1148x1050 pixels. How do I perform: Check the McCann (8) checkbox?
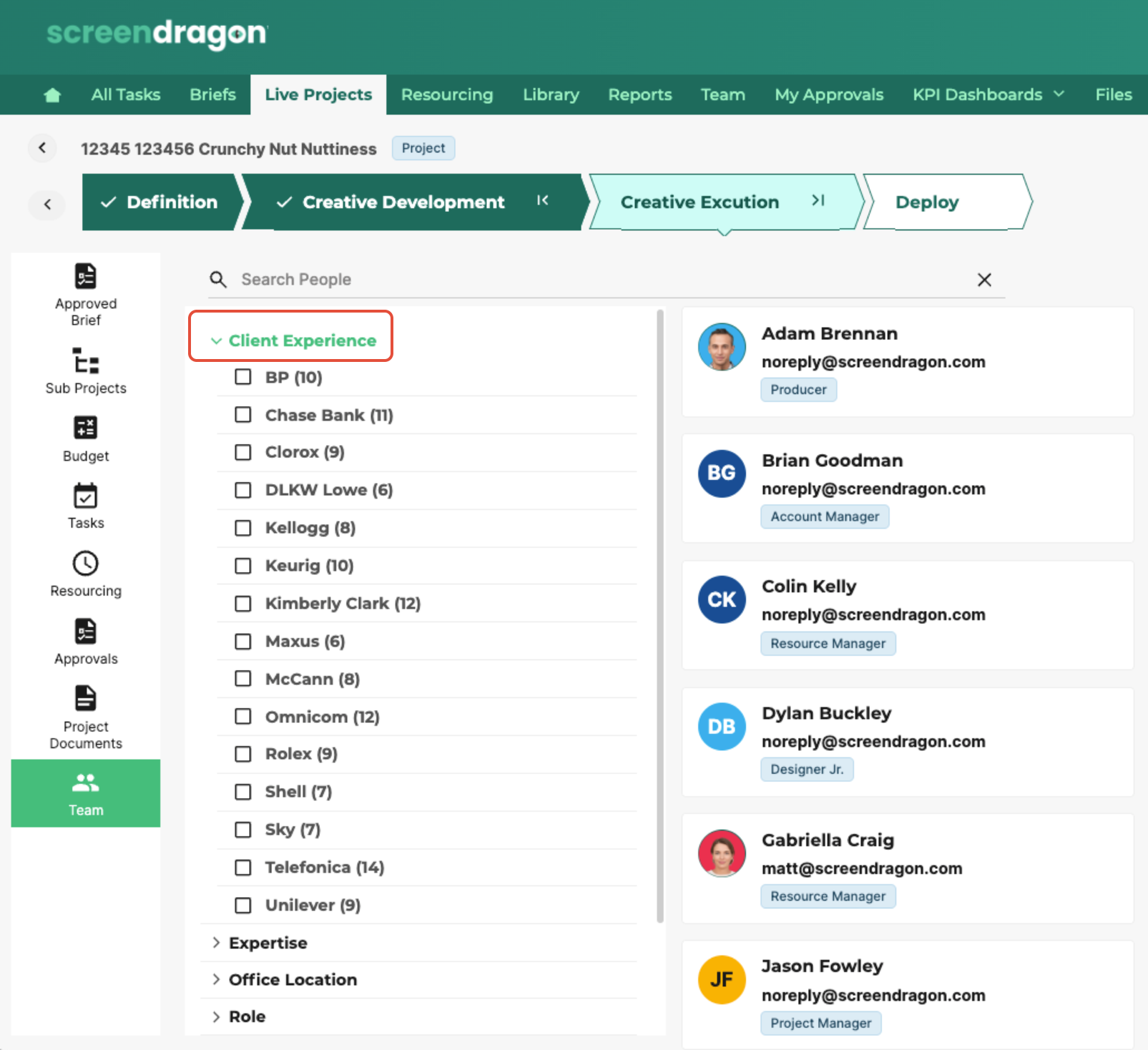click(x=243, y=679)
